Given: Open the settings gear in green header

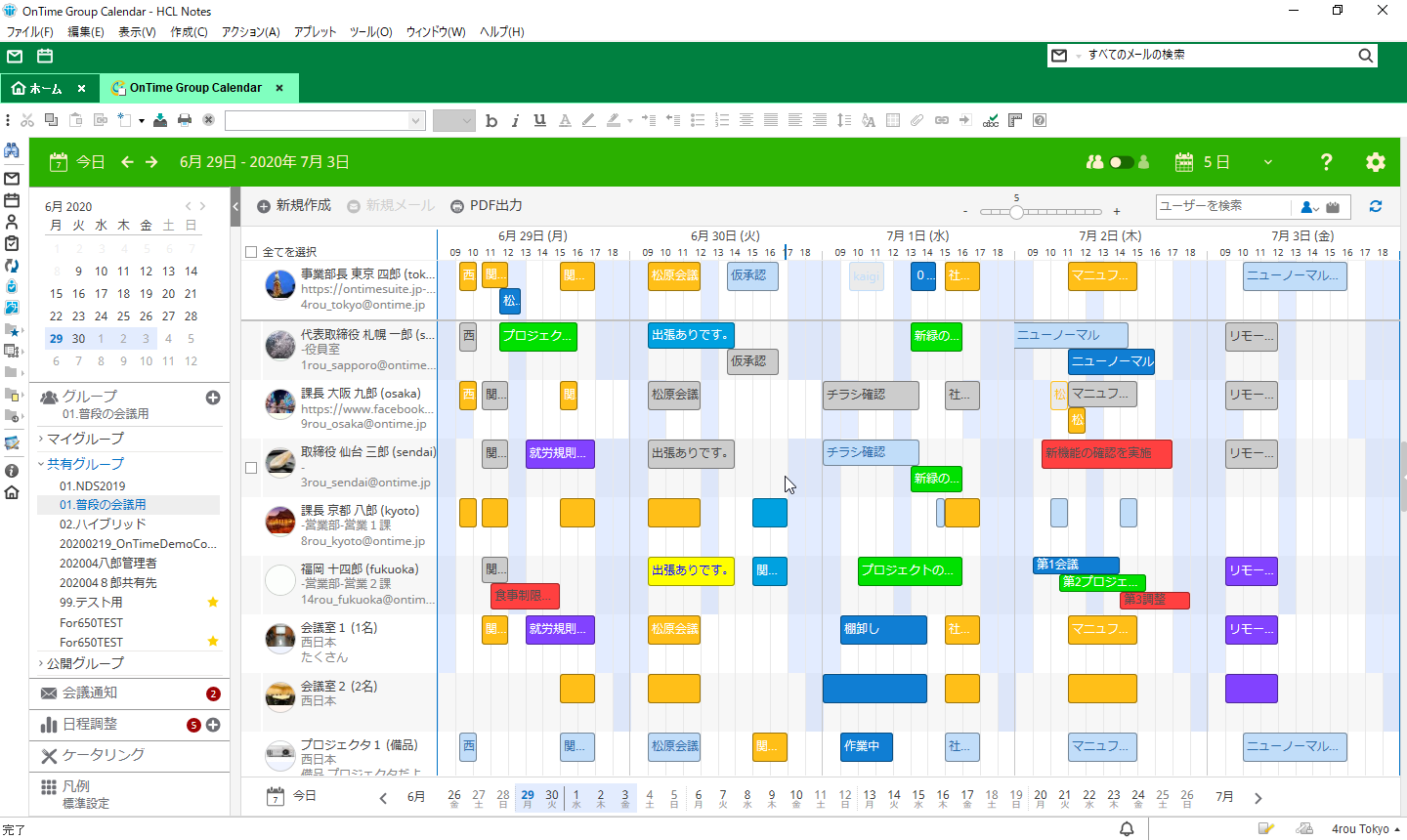Looking at the screenshot, I should (1376, 162).
